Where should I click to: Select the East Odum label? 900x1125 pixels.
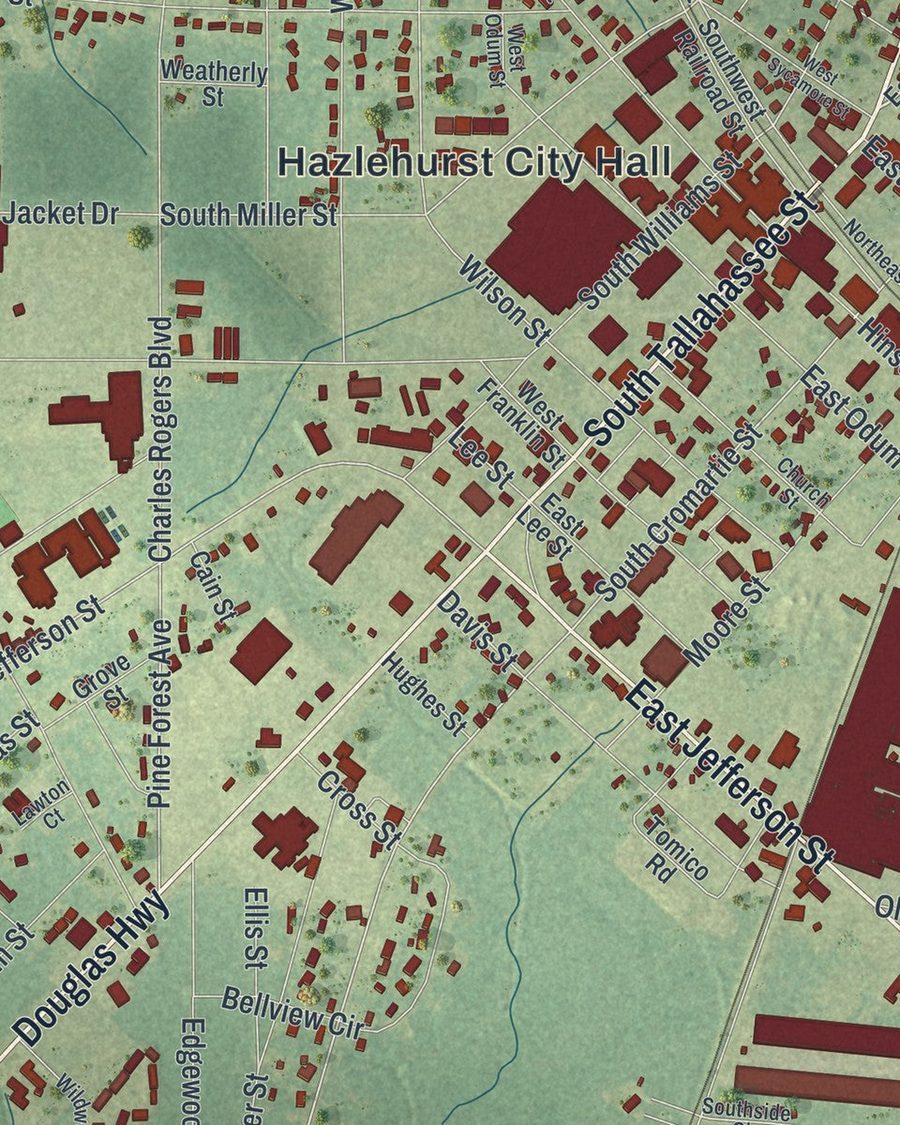point(849,416)
